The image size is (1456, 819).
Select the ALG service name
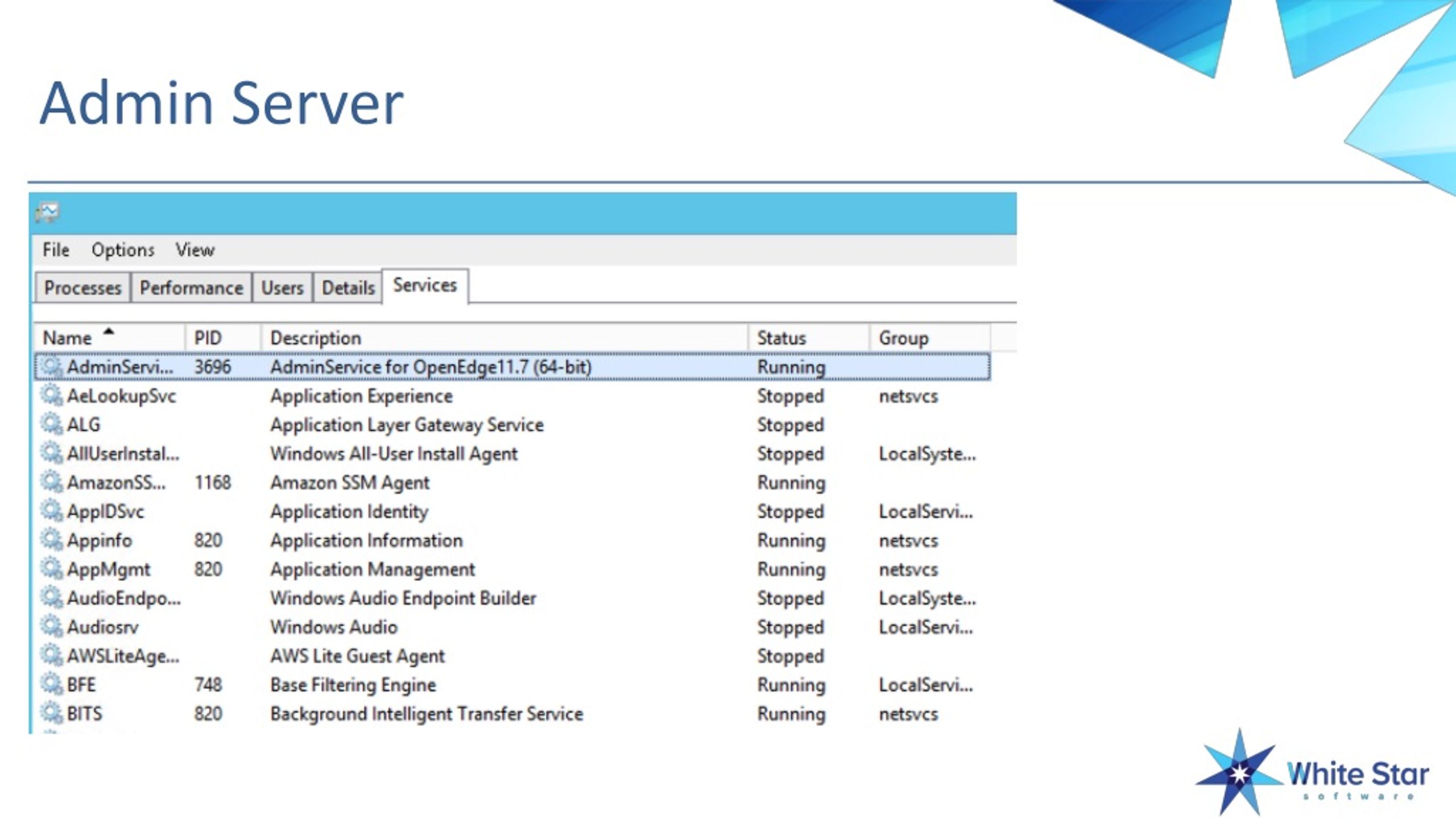tap(84, 425)
